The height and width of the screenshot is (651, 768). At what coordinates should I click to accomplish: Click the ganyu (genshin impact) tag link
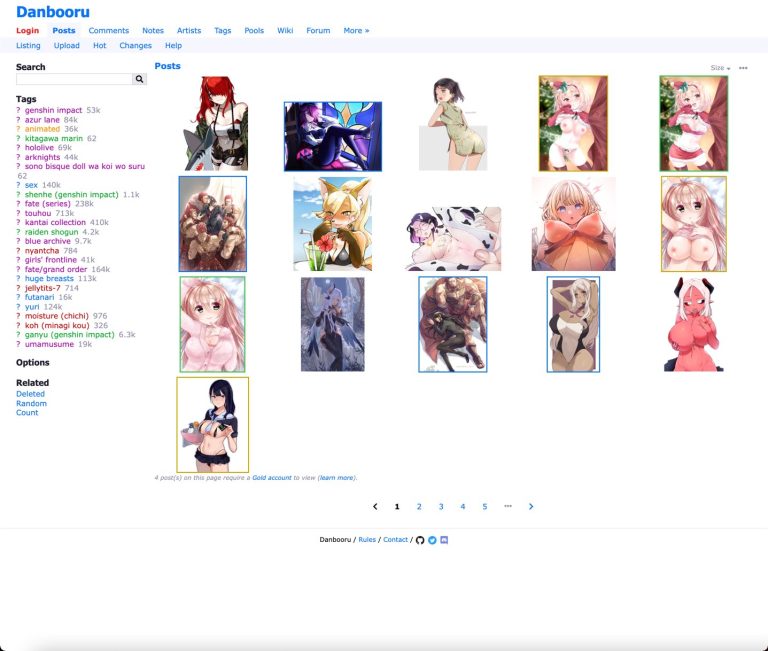70,335
